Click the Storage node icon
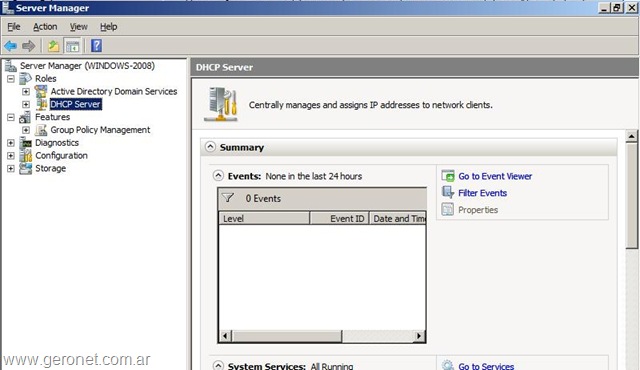This screenshot has width=640, height=370. 26,168
